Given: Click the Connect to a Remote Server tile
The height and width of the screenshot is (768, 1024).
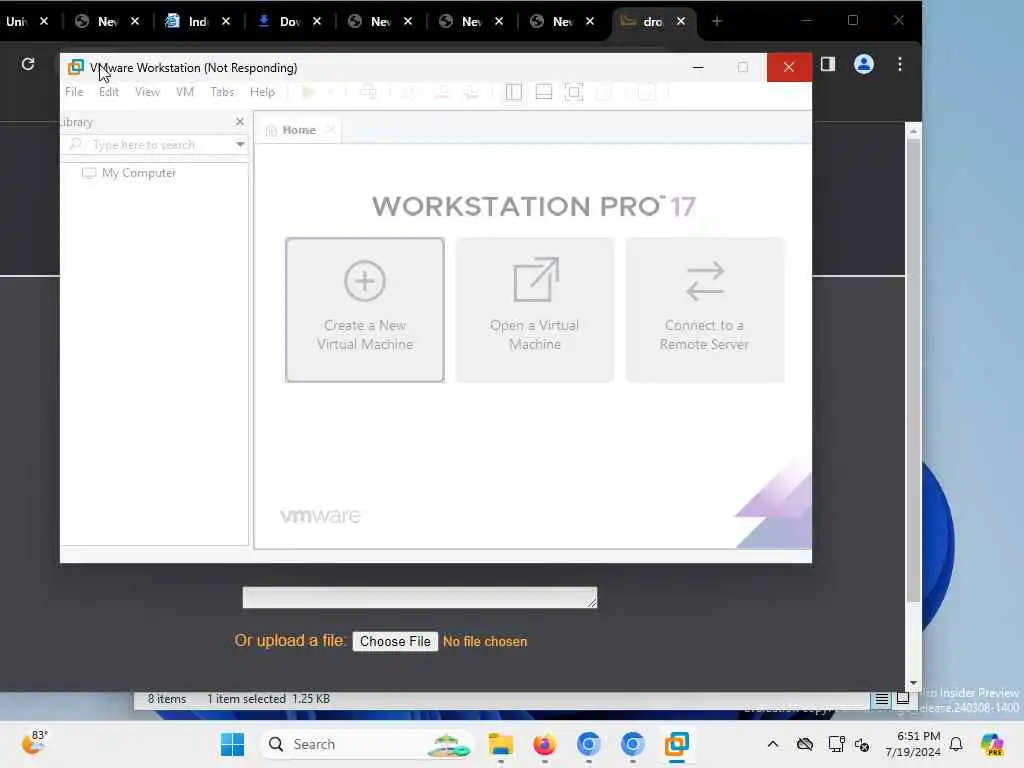Looking at the screenshot, I should [x=705, y=310].
